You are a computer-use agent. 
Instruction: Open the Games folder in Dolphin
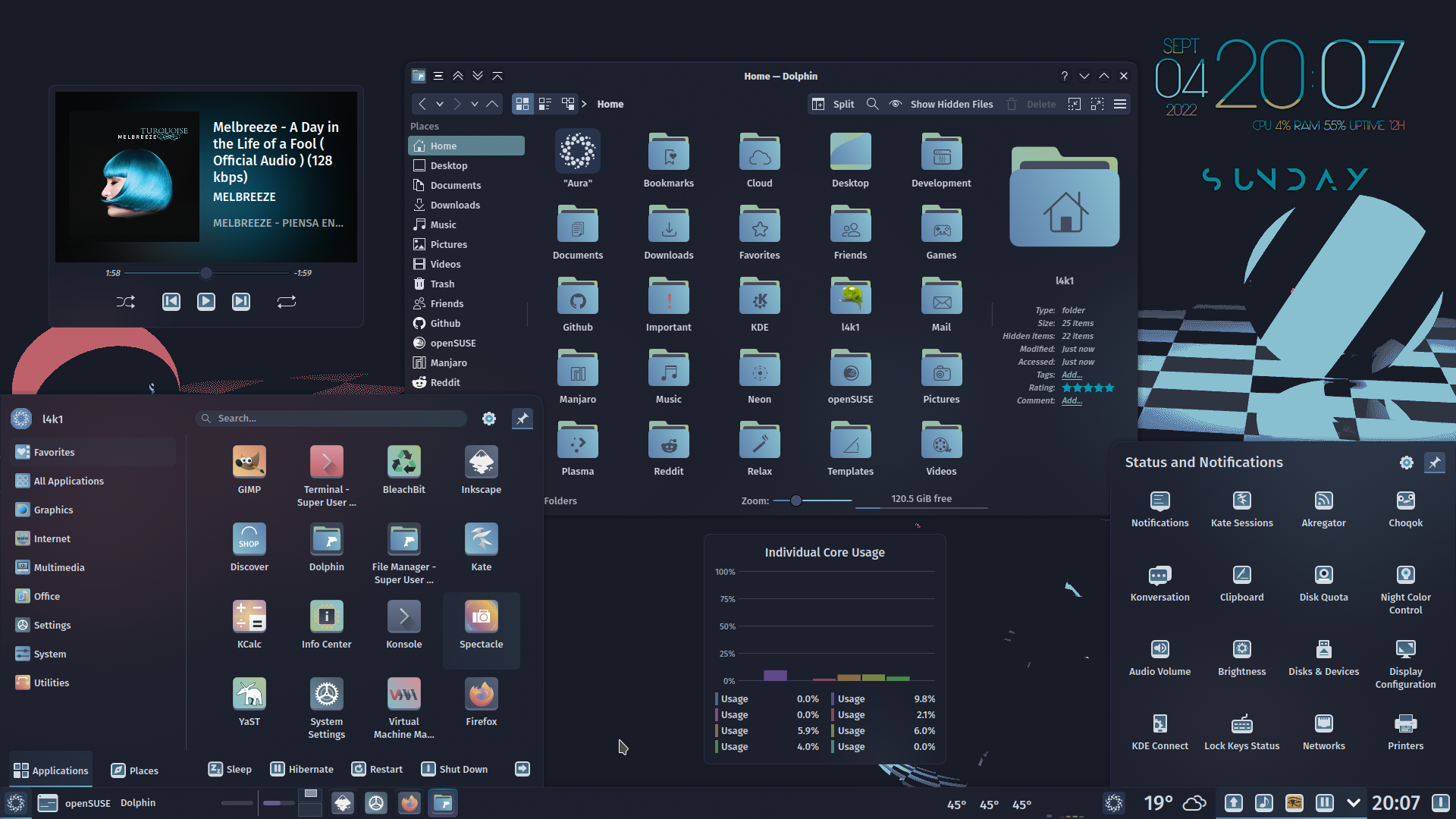tap(941, 234)
